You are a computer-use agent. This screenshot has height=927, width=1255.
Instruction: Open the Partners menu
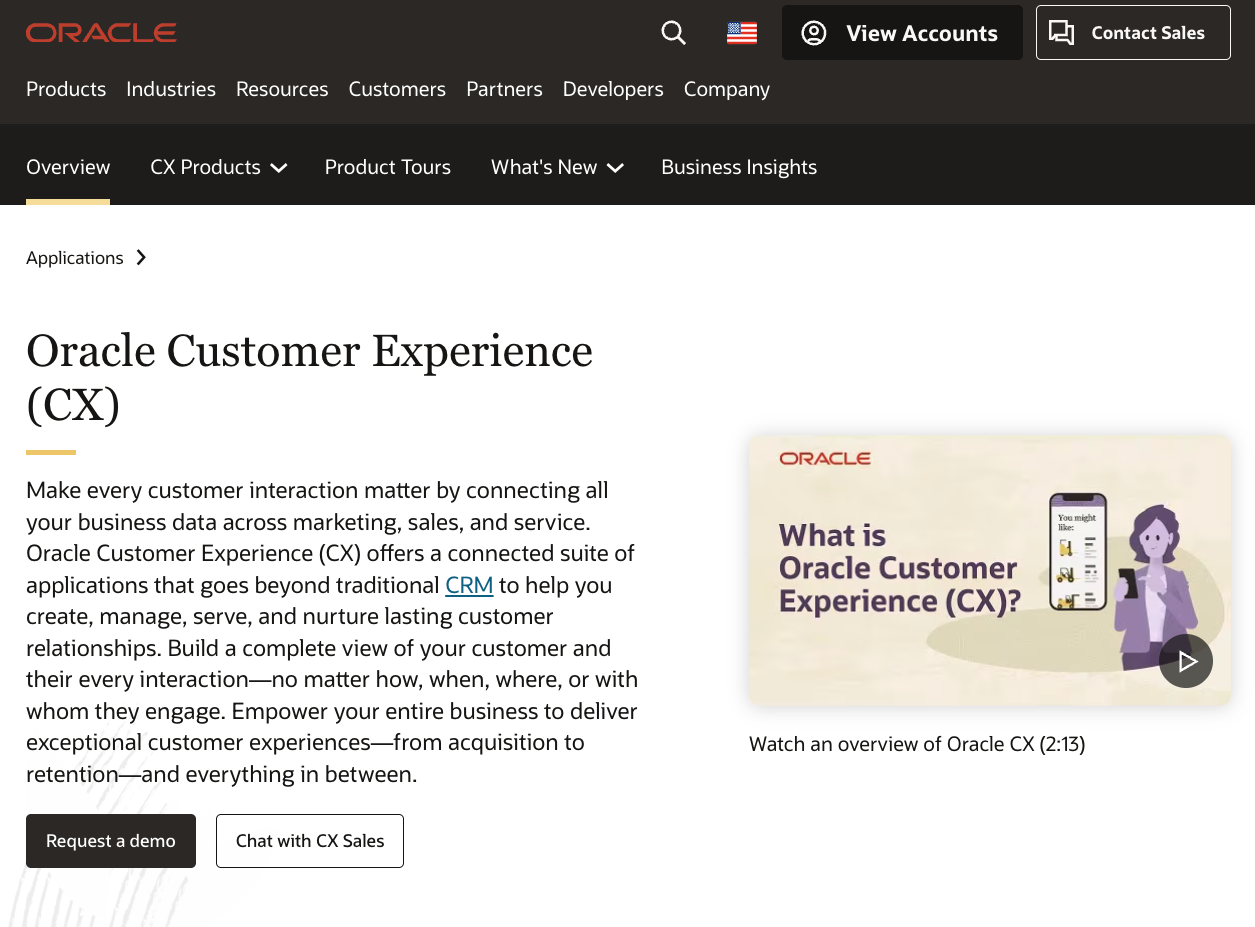[504, 89]
